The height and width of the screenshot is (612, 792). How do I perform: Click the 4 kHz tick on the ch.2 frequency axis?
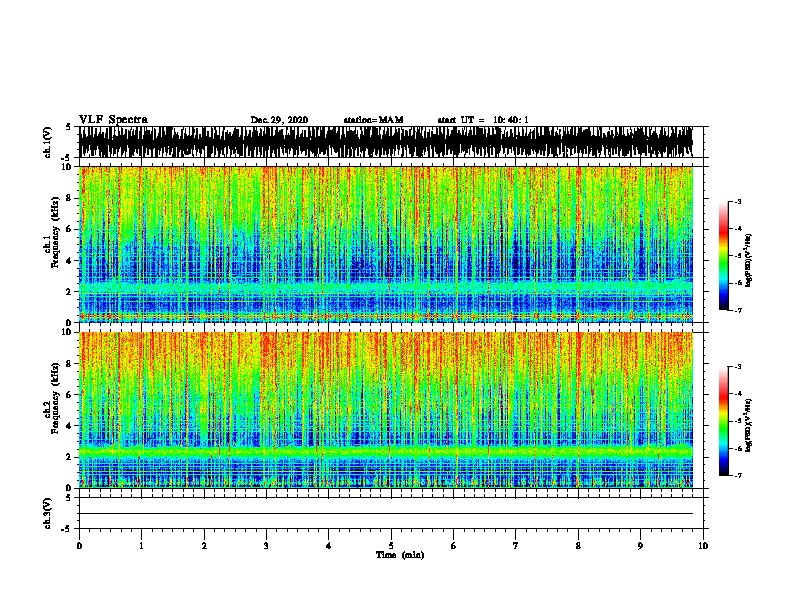pyautogui.click(x=70, y=426)
